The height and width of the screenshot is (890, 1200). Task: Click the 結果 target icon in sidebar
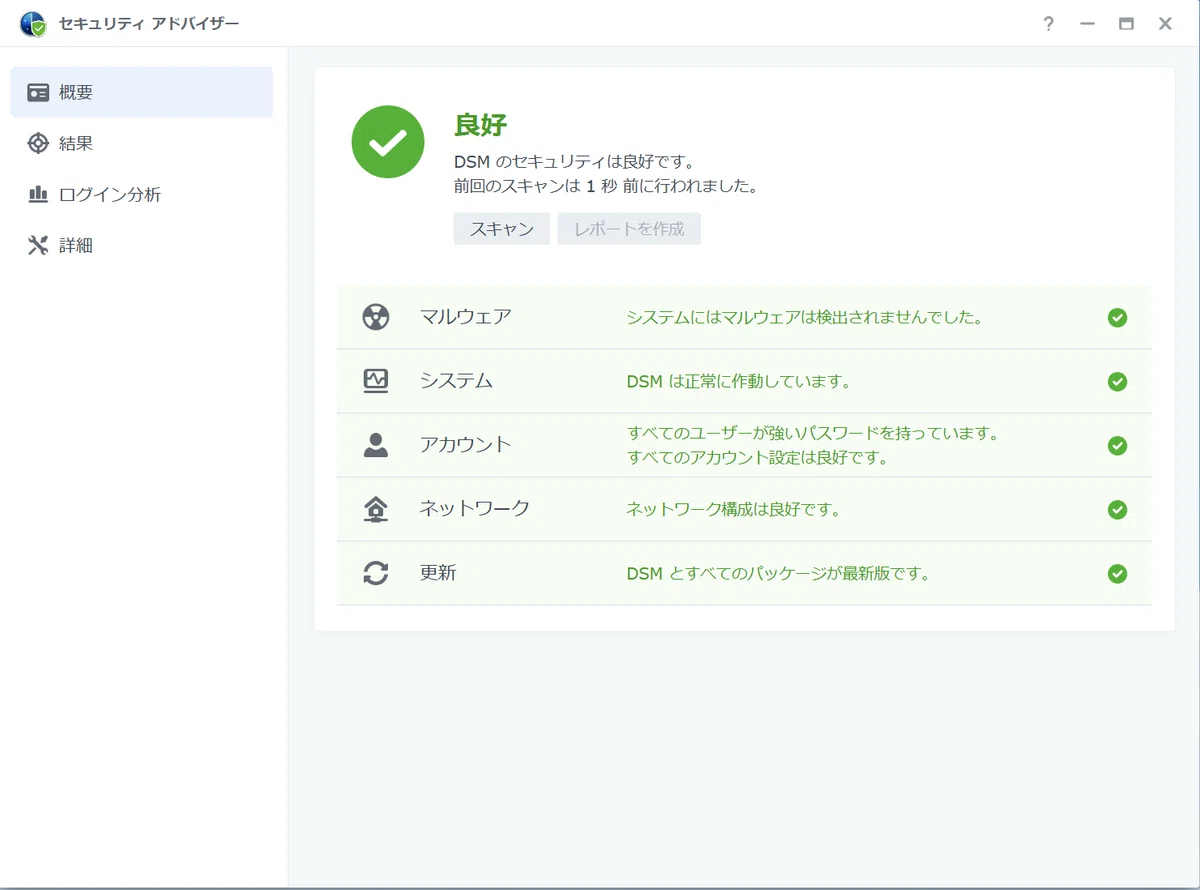point(38,143)
